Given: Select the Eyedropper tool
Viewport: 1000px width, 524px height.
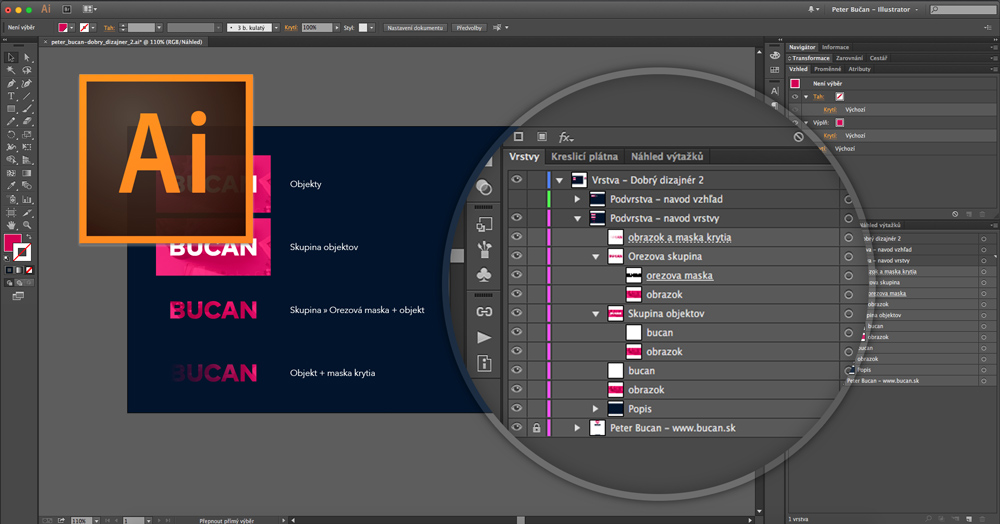Looking at the screenshot, I should coord(11,186).
